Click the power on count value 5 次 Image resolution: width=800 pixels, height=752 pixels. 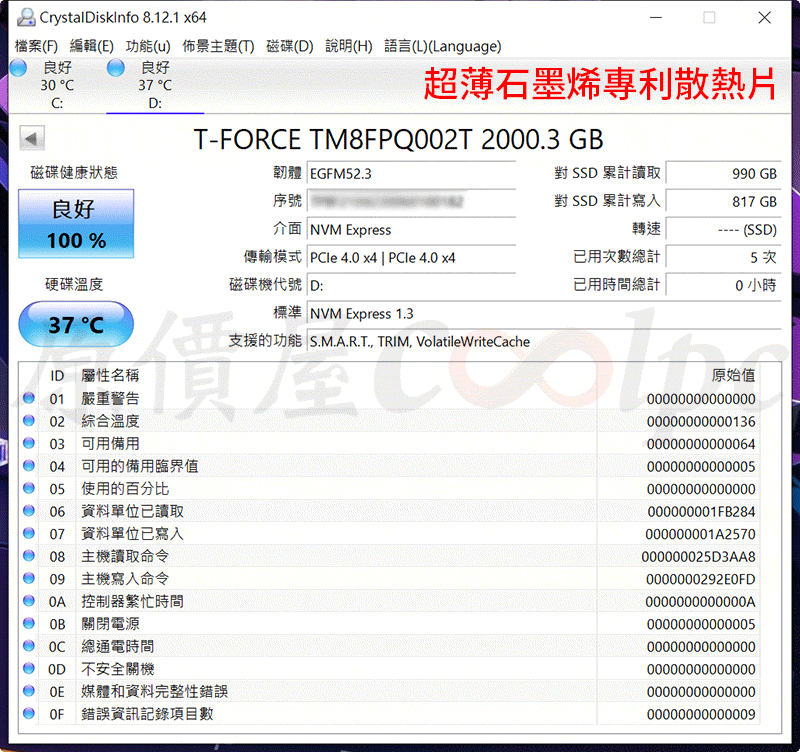click(x=724, y=258)
